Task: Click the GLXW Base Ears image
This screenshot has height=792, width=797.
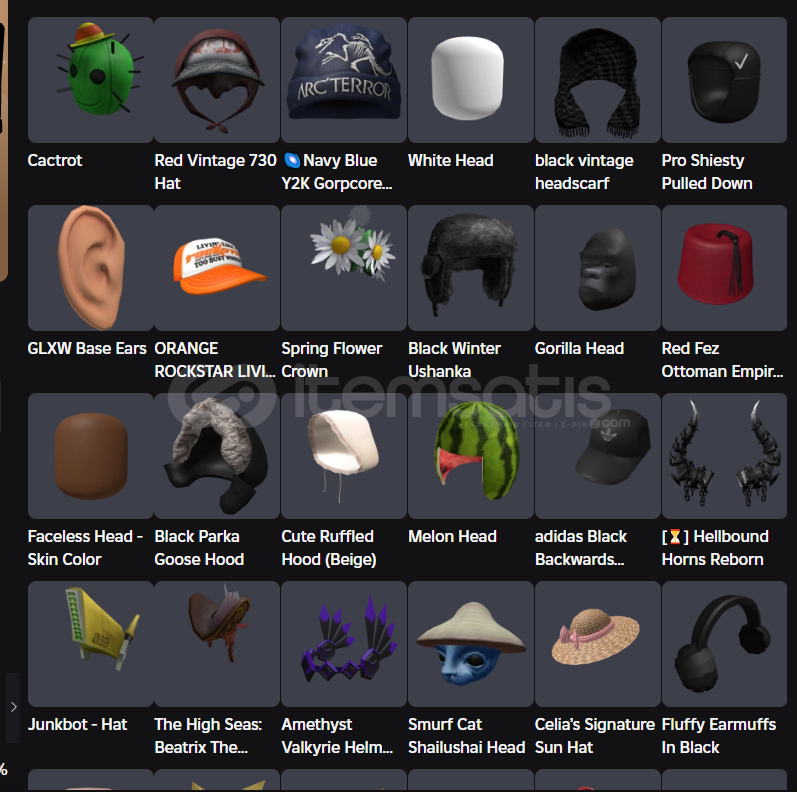Action: 90,268
